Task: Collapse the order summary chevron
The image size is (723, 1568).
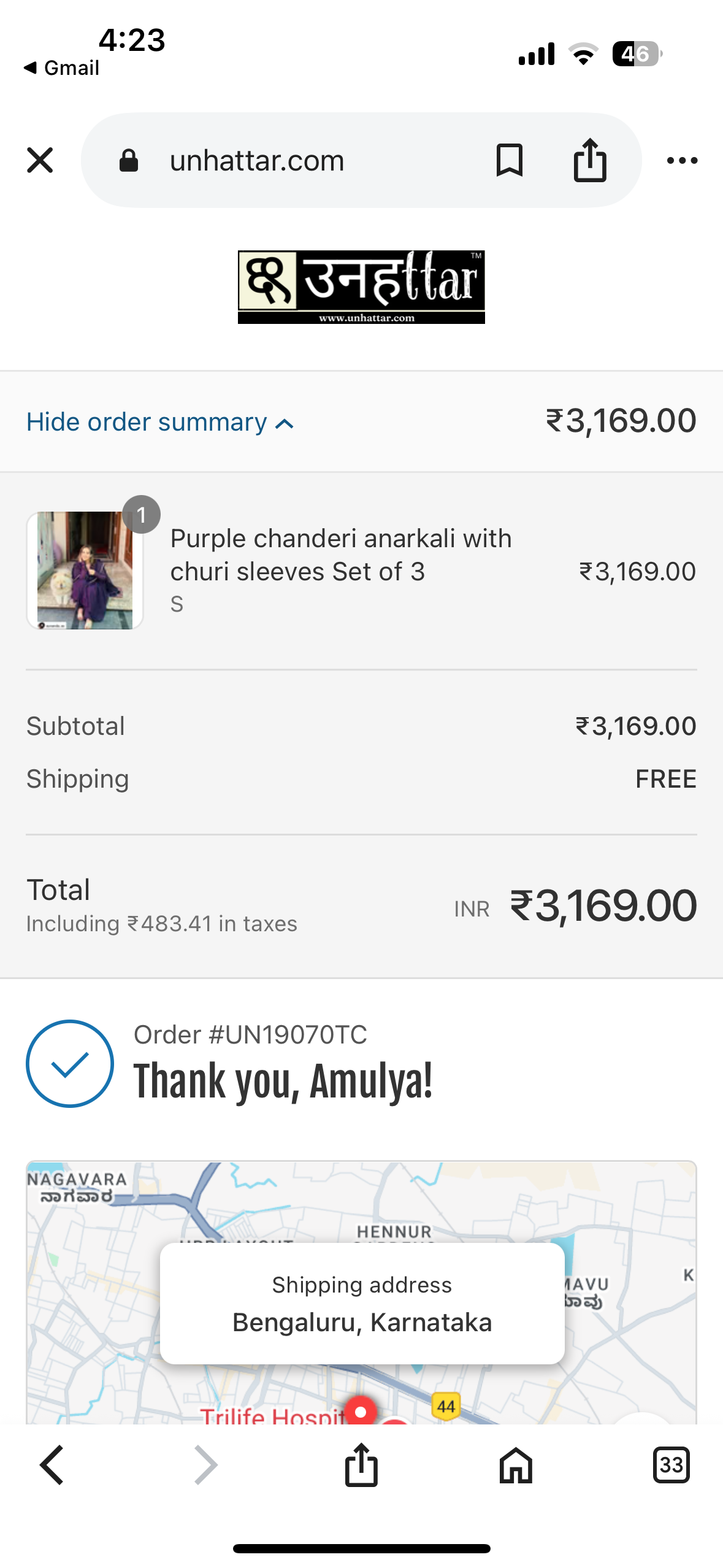Action: [285, 424]
